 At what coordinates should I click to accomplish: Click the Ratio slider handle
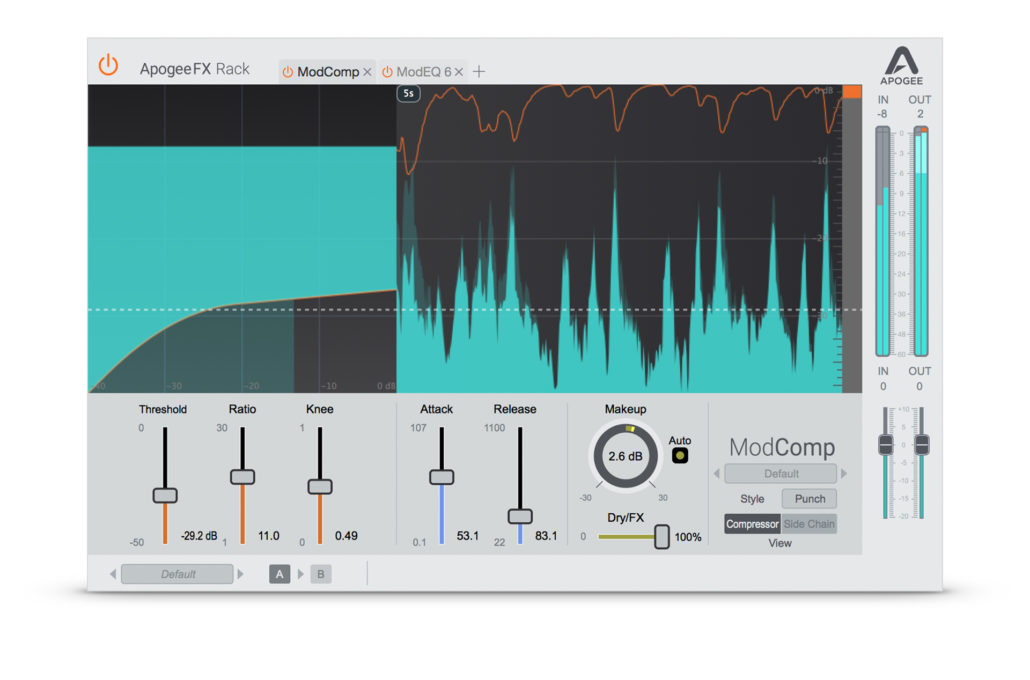pos(242,477)
